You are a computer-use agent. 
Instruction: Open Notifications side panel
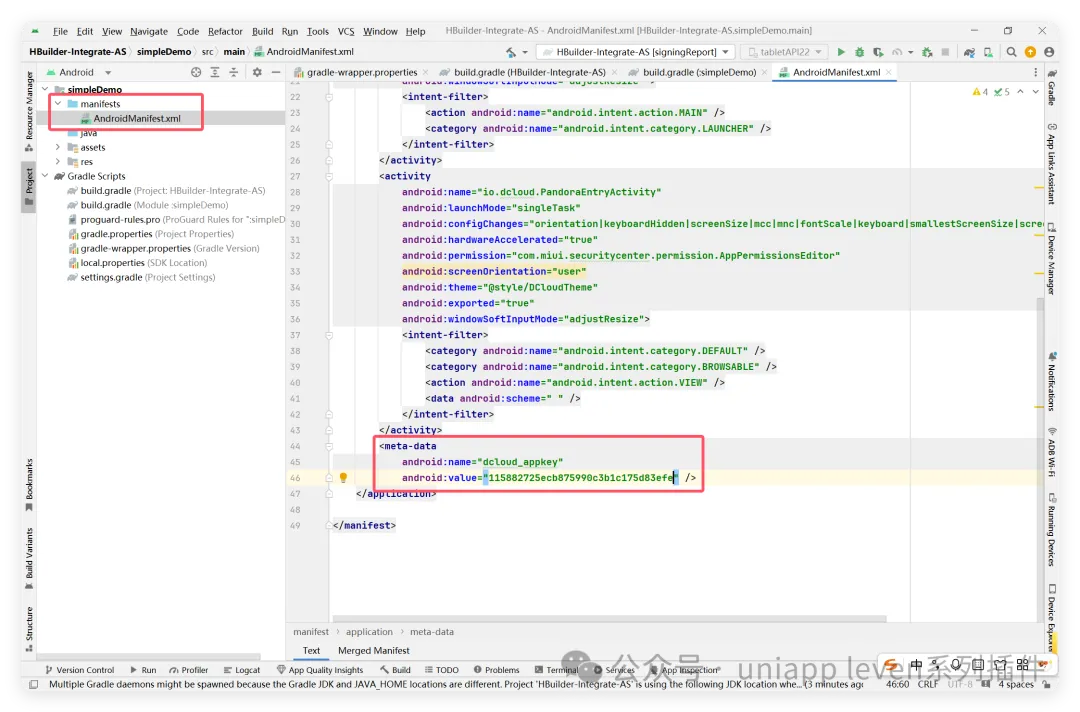point(1052,381)
